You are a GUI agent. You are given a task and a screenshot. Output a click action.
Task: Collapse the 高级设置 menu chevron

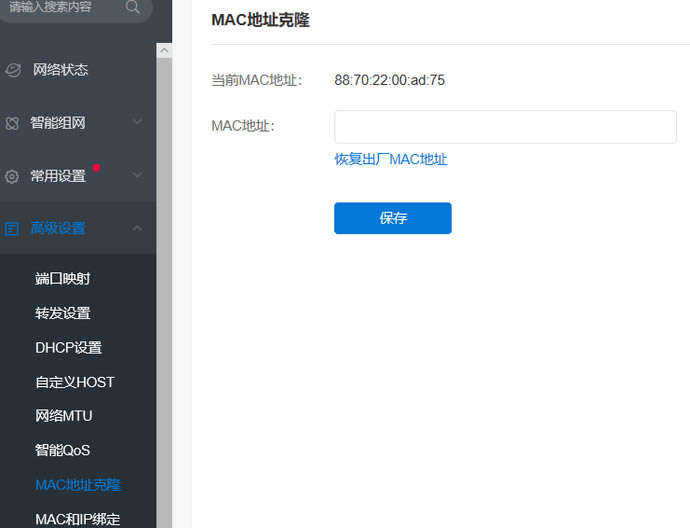click(x=137, y=228)
